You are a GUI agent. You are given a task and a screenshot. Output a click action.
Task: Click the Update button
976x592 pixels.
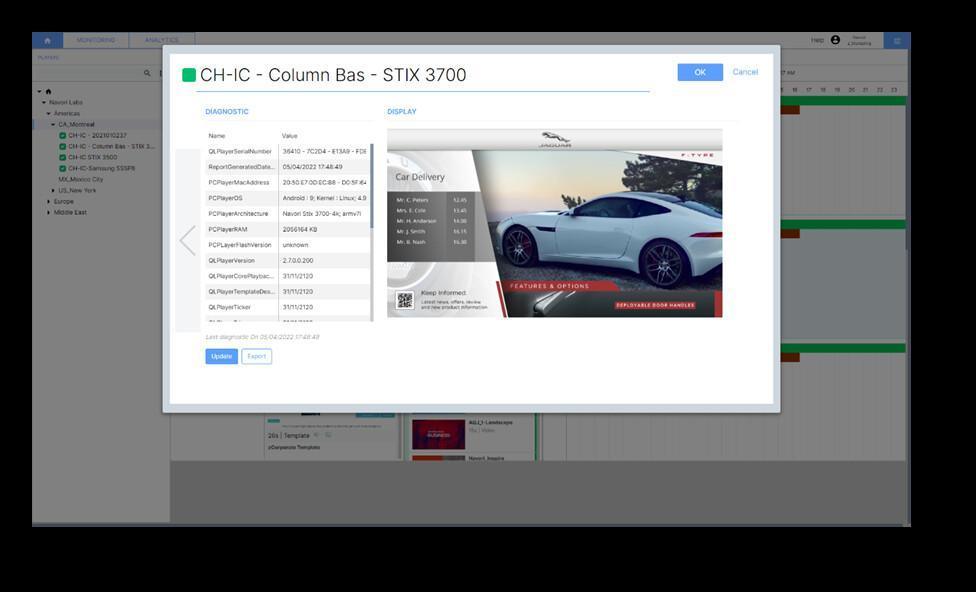click(222, 356)
